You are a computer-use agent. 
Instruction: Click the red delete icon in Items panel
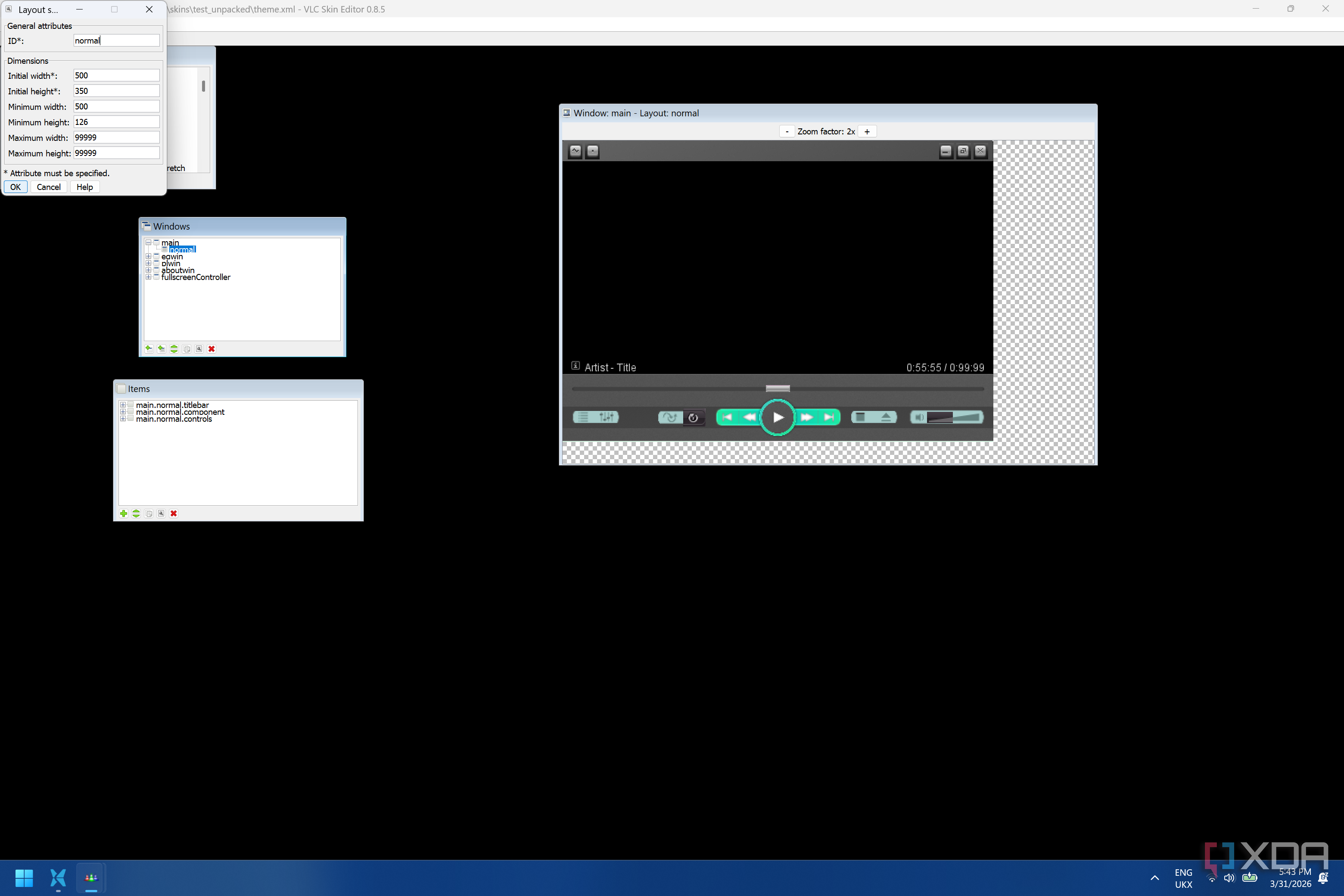click(174, 514)
